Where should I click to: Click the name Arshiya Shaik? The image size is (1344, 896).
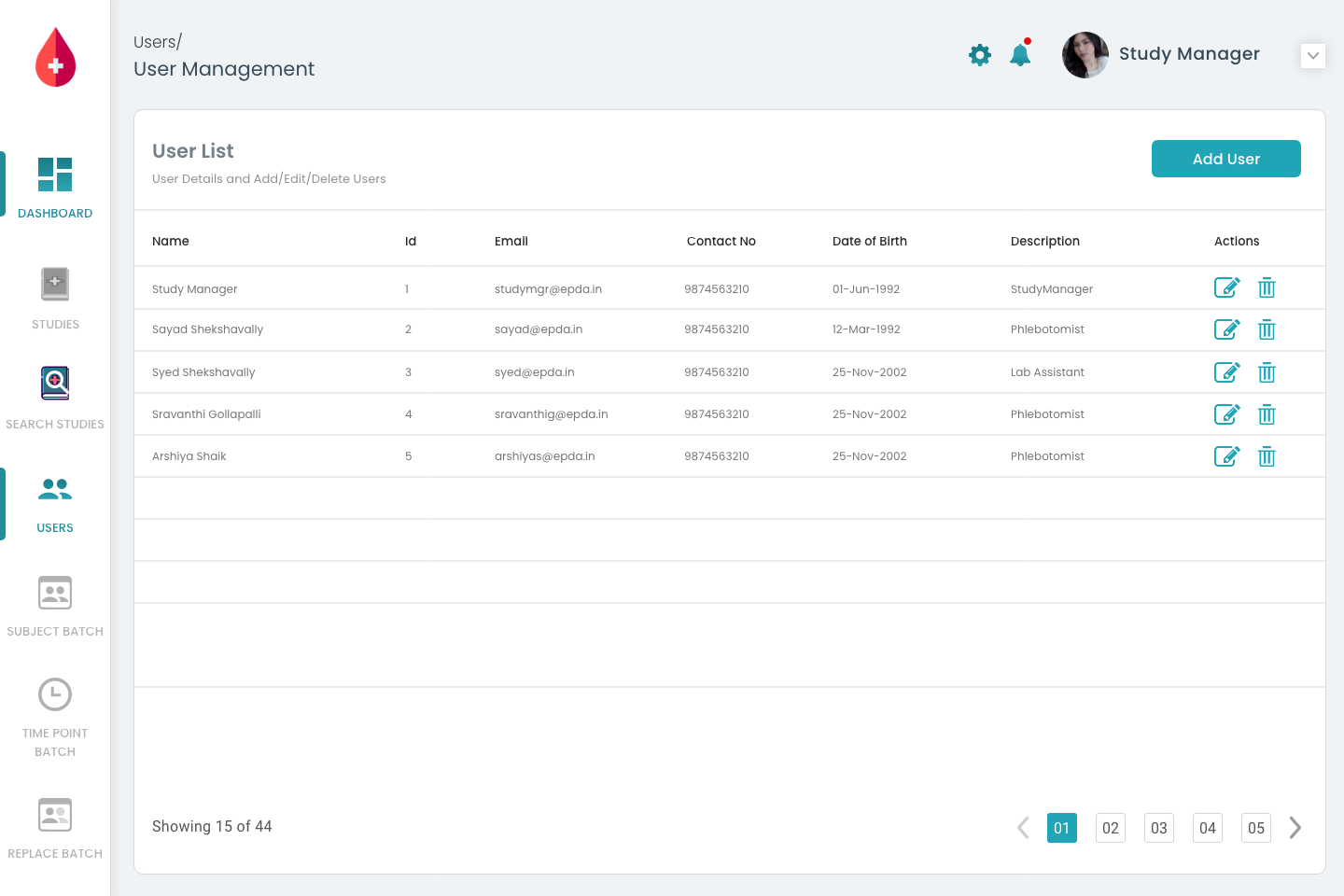coord(189,456)
